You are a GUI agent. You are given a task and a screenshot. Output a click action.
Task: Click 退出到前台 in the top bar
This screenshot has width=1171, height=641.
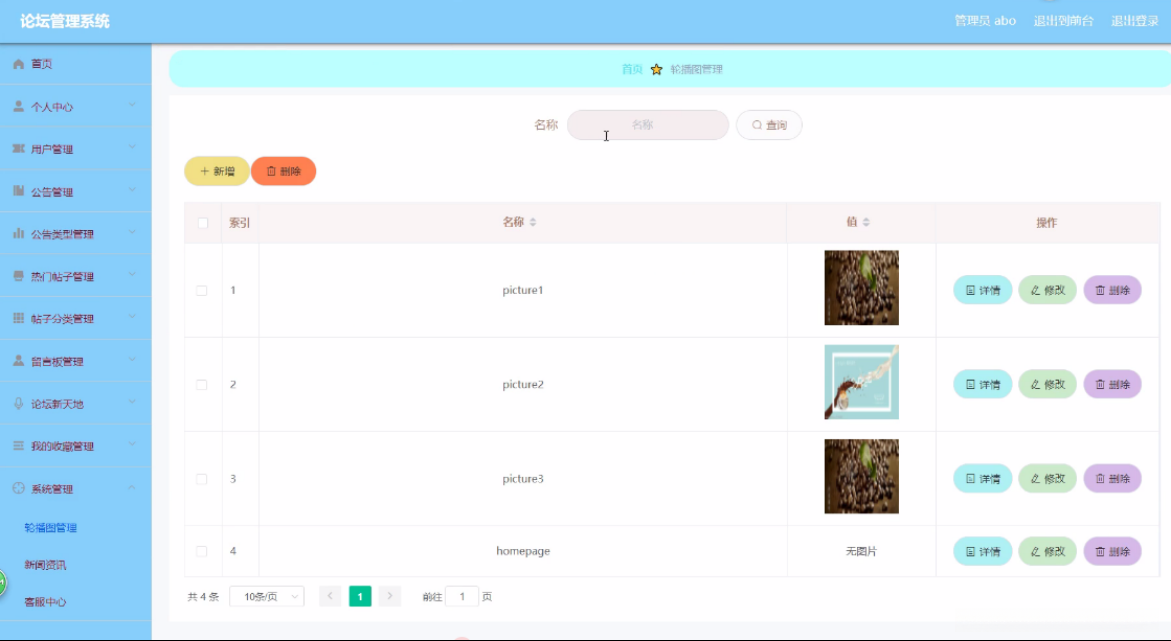1063,21
